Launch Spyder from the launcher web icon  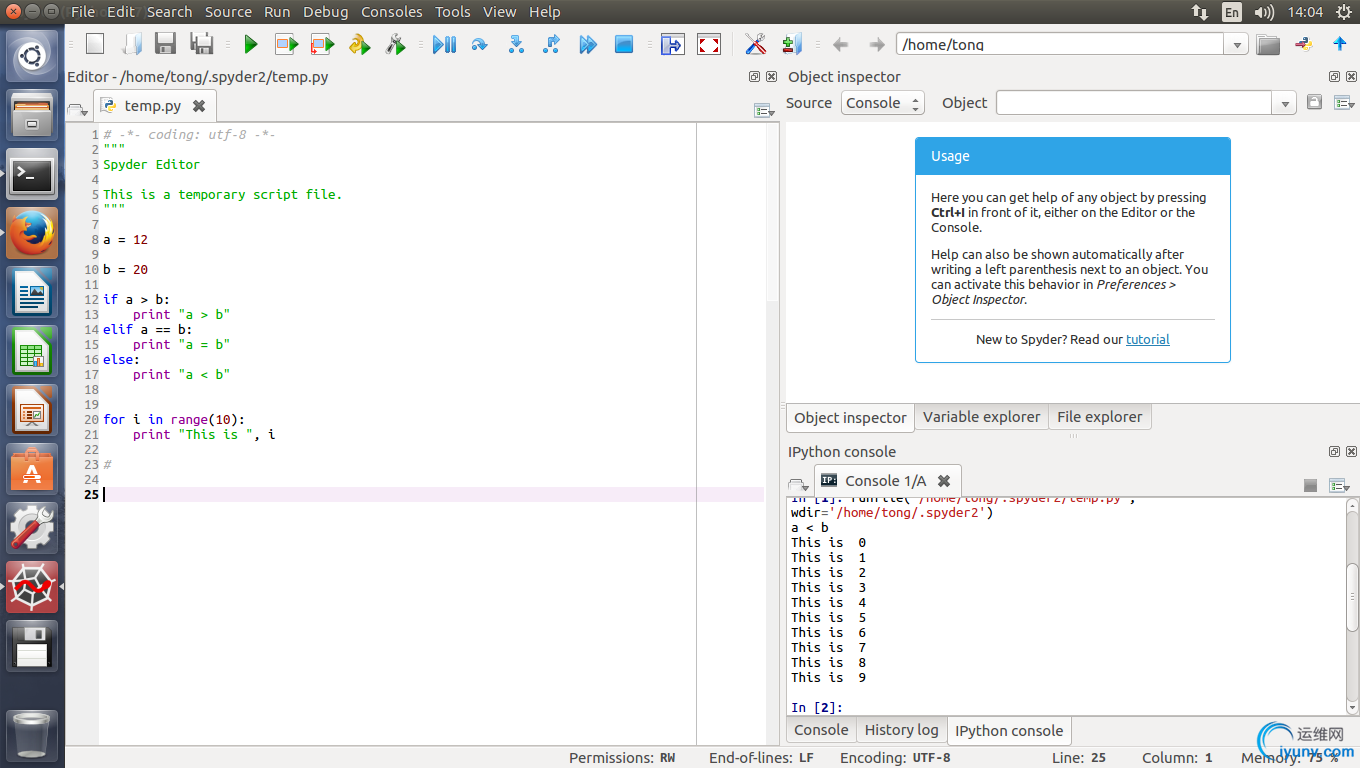point(32,587)
